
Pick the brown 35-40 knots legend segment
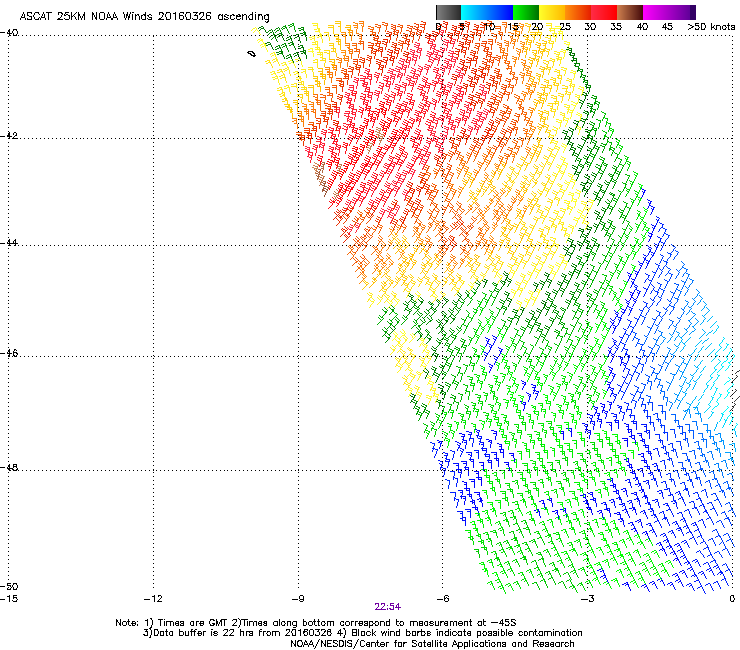point(630,12)
